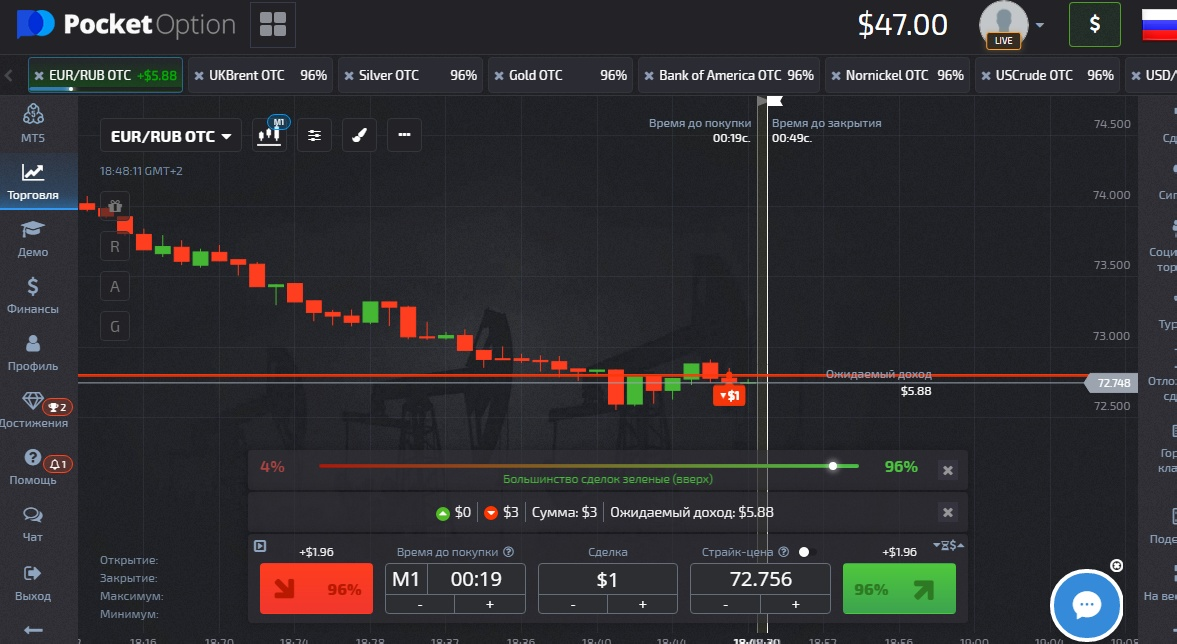Switch to the Gold OTC tab
Image resolution: width=1177 pixels, height=644 pixels.
pyautogui.click(x=560, y=75)
